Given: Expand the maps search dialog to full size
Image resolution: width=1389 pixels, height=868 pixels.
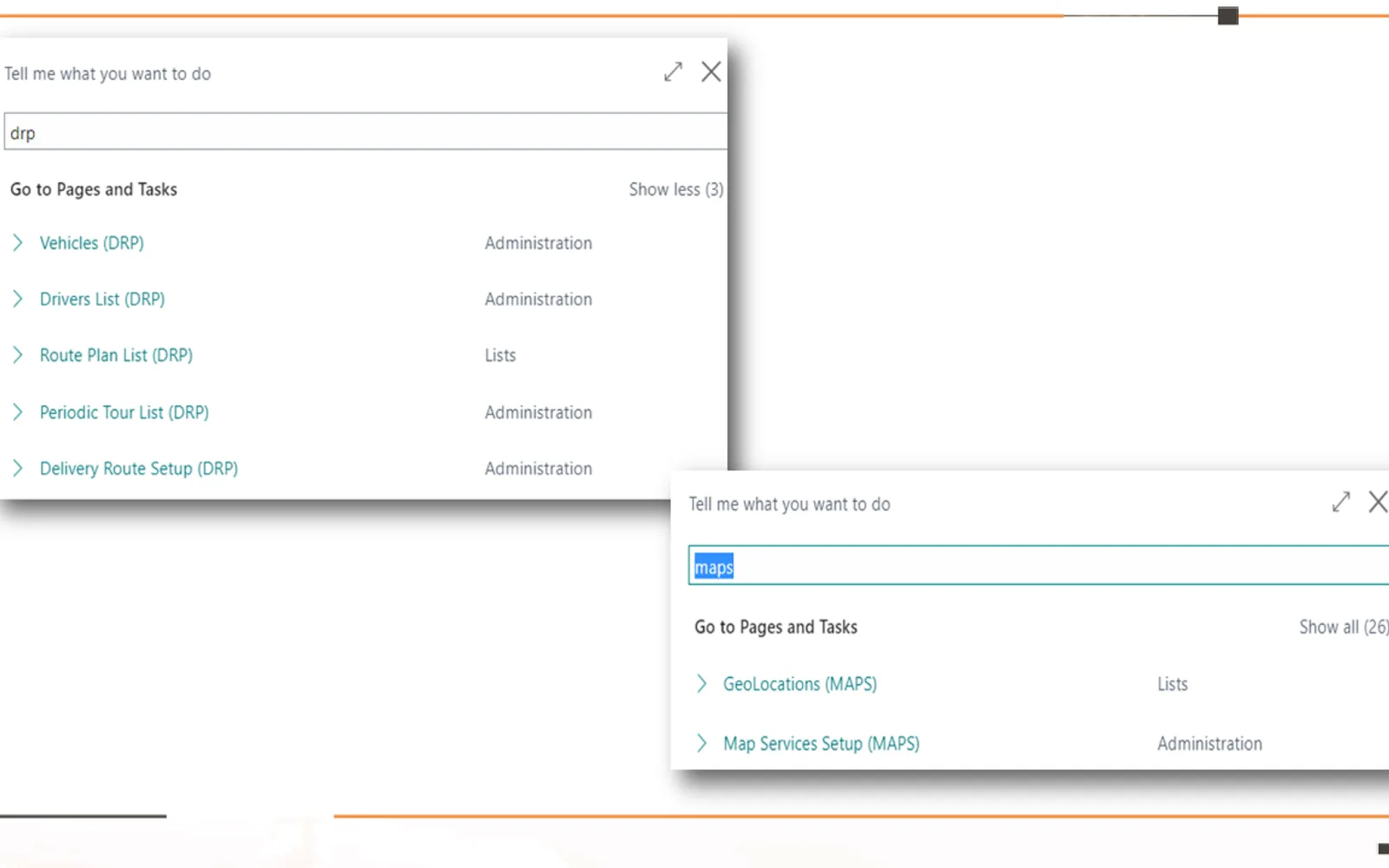Looking at the screenshot, I should [x=1341, y=502].
